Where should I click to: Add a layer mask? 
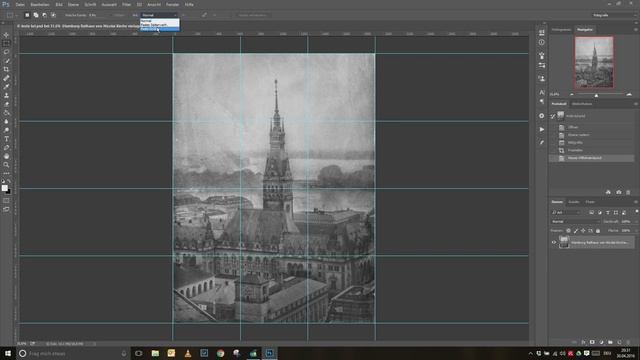click(592, 342)
